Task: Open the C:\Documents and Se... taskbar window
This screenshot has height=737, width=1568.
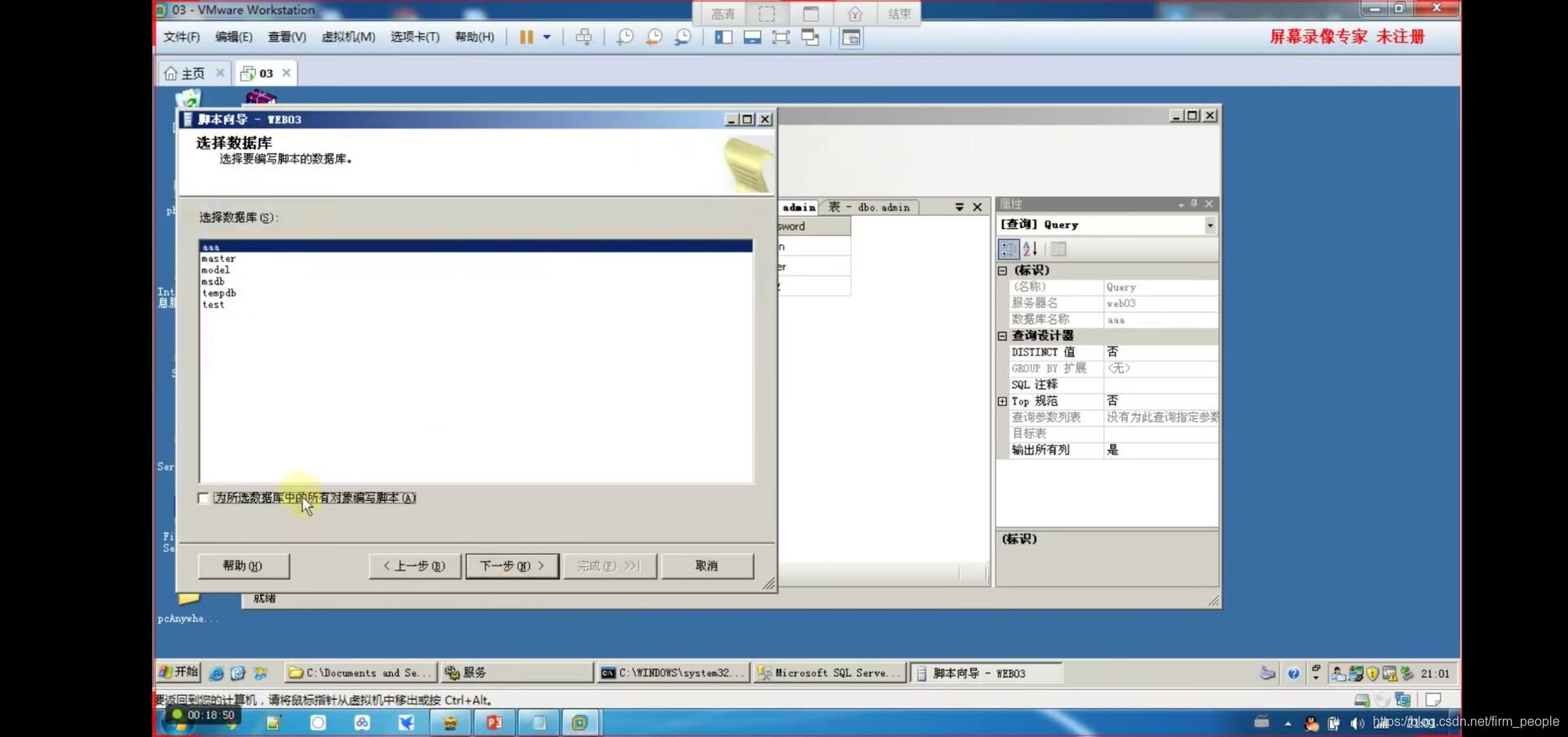Action: coord(361,673)
